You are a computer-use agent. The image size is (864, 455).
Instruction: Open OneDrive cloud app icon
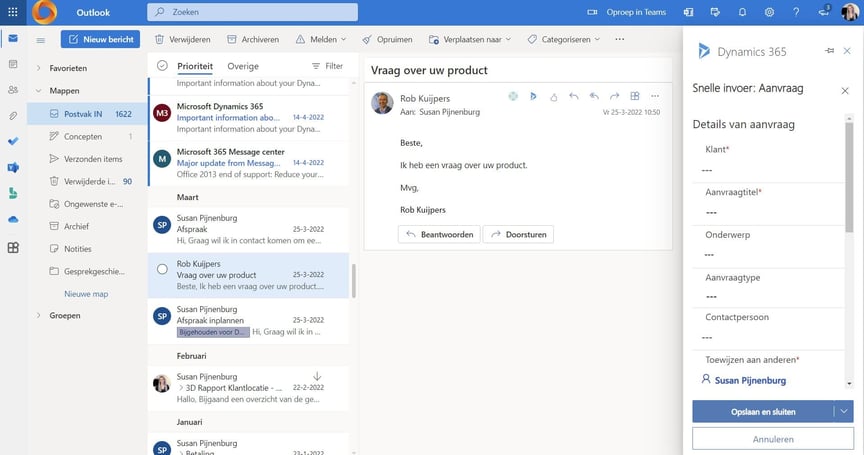pos(13,219)
